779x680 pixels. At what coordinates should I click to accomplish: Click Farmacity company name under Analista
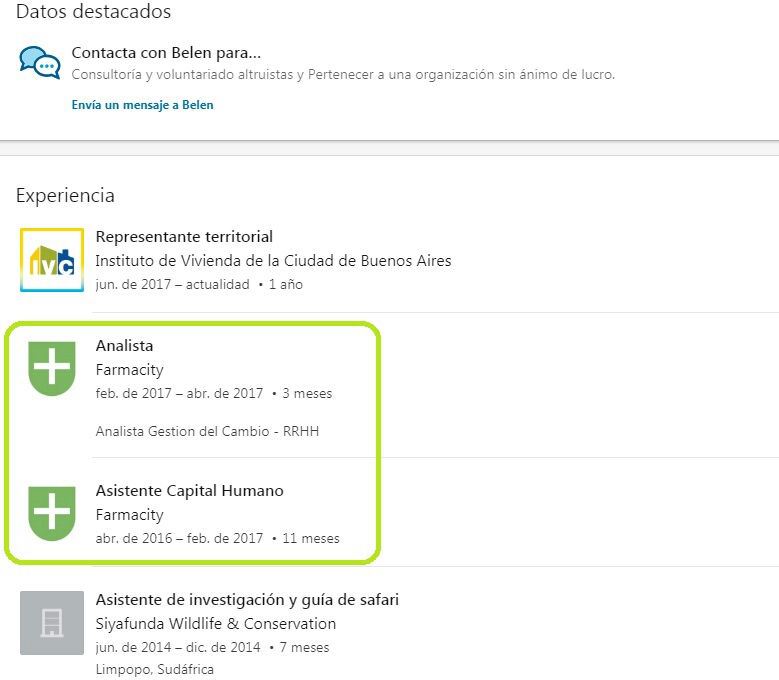[x=129, y=370]
